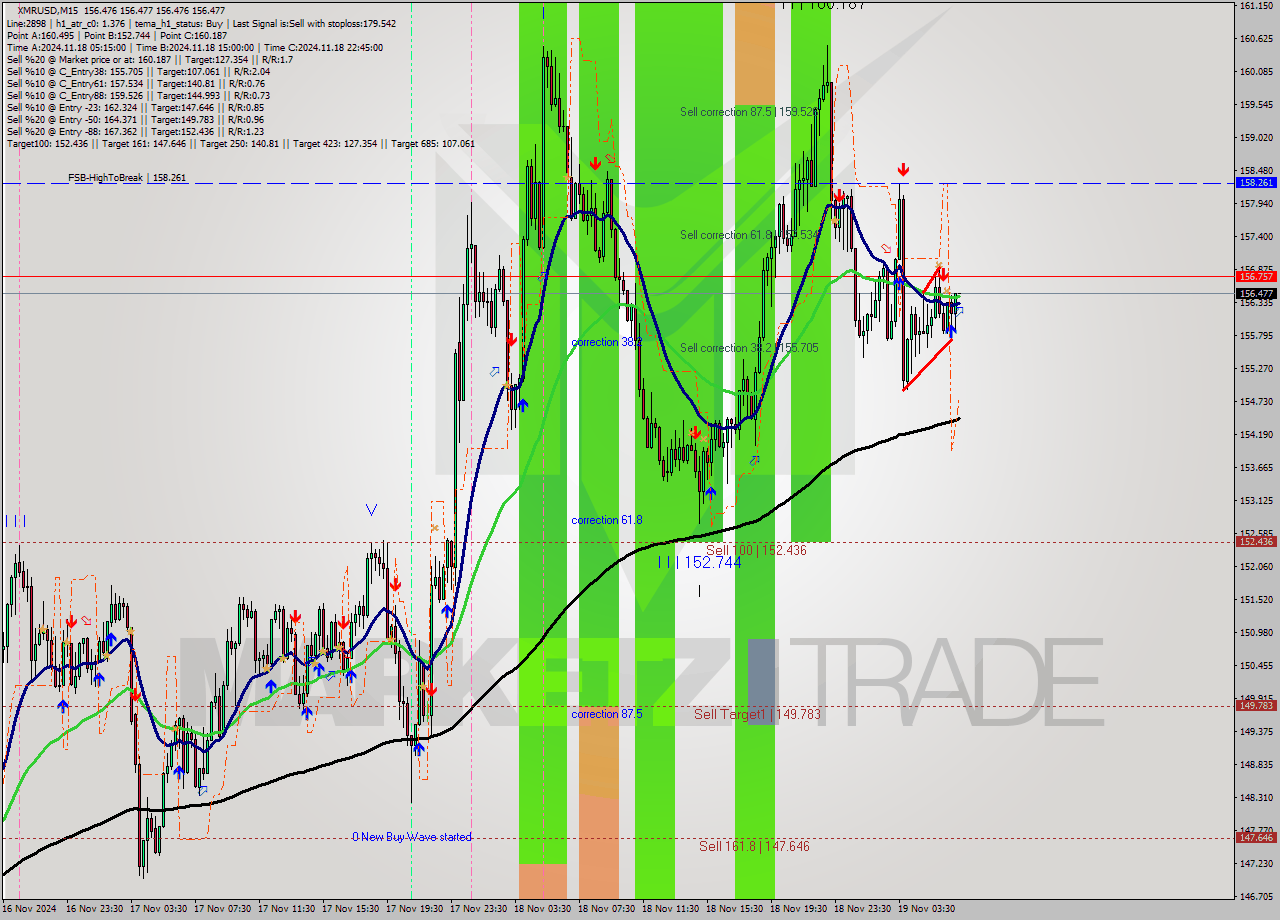Click the blue correction 61.8 label

click(x=607, y=520)
